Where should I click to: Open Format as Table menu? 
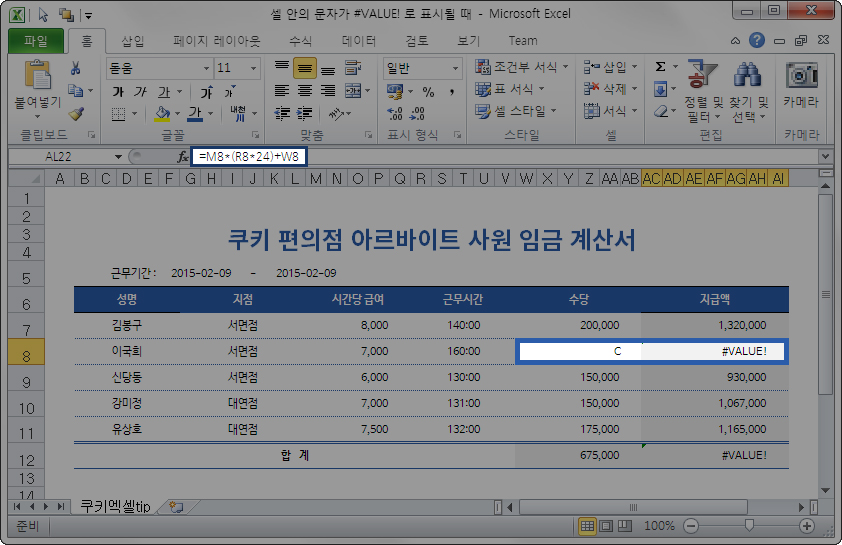510,89
